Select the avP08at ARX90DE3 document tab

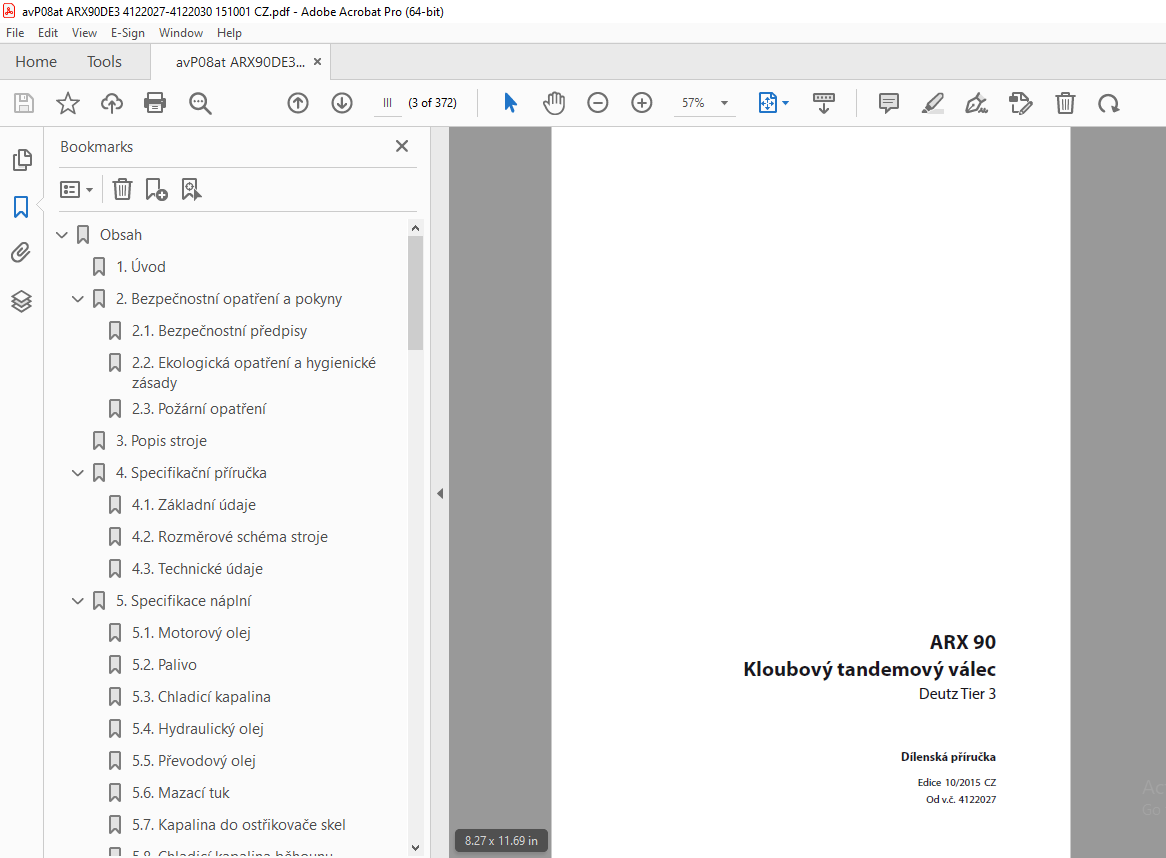pyautogui.click(x=240, y=62)
